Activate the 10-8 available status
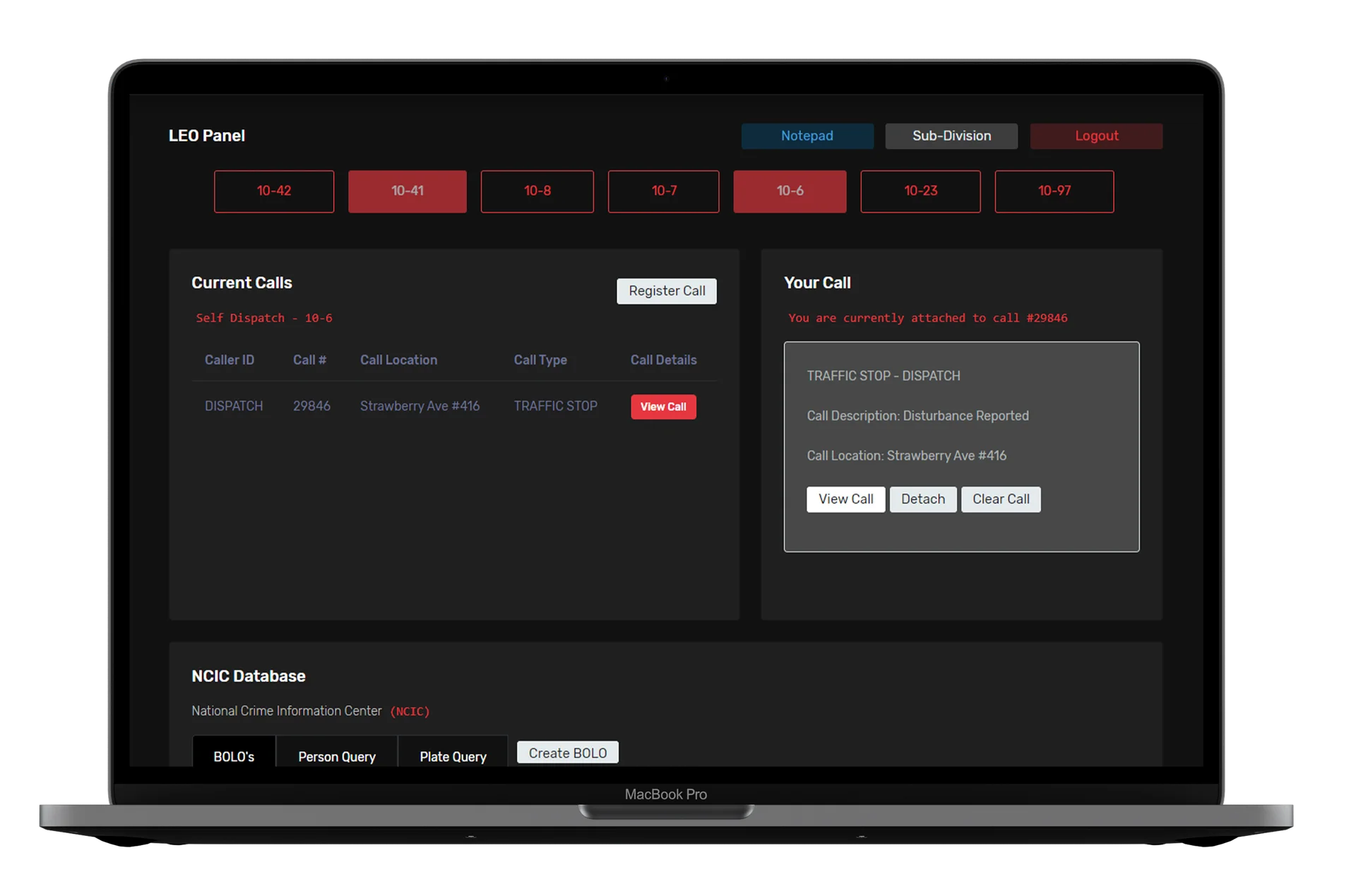 [537, 191]
